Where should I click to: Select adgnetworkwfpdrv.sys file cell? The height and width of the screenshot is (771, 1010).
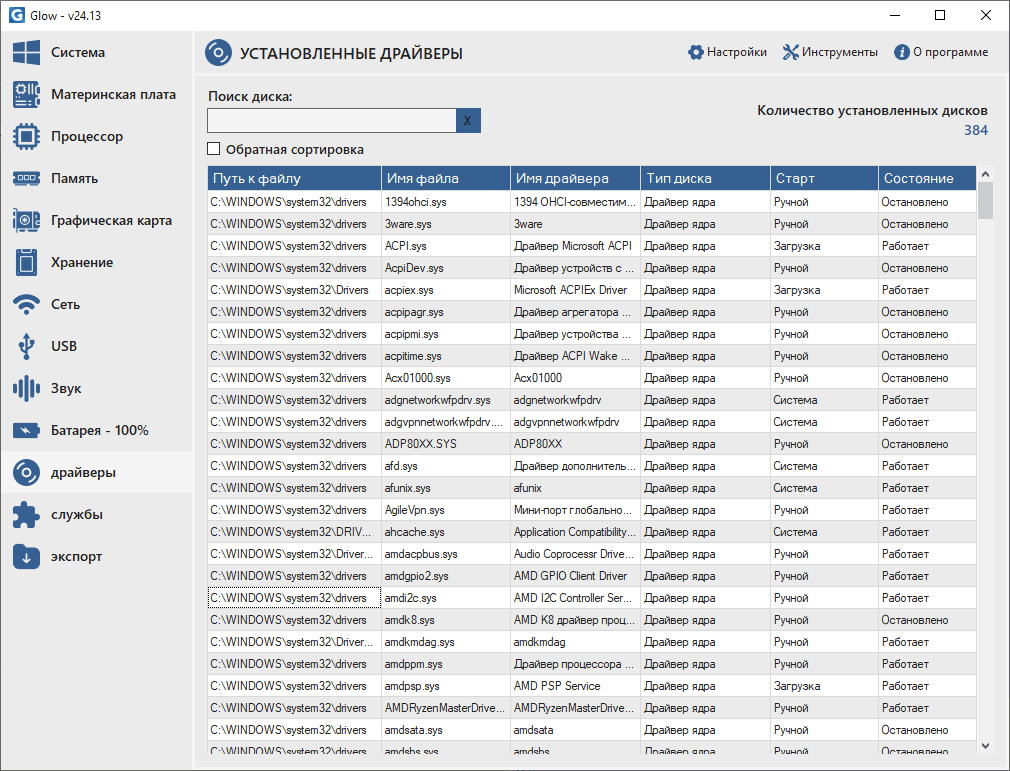(x=446, y=400)
